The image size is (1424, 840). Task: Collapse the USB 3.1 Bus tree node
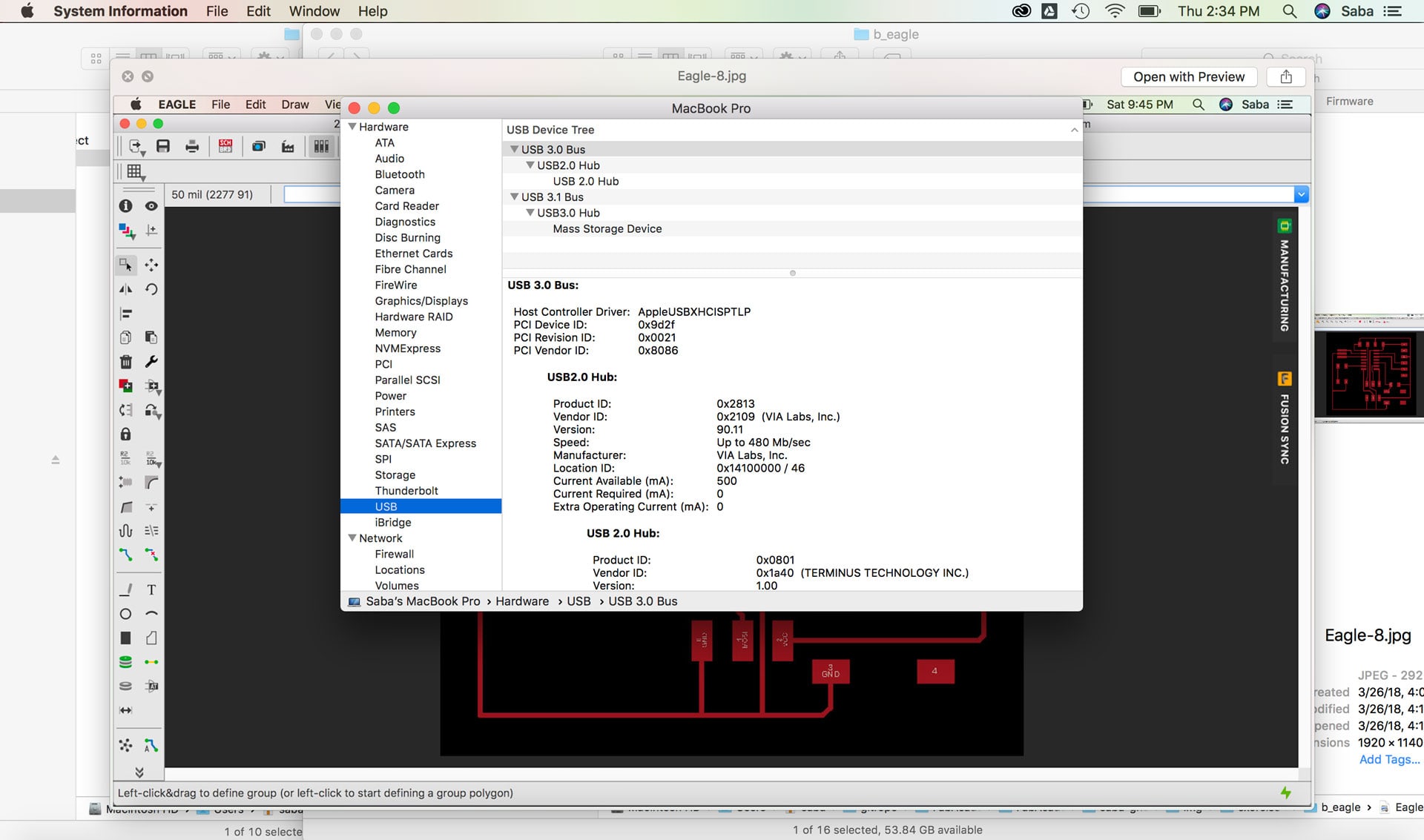click(x=514, y=196)
